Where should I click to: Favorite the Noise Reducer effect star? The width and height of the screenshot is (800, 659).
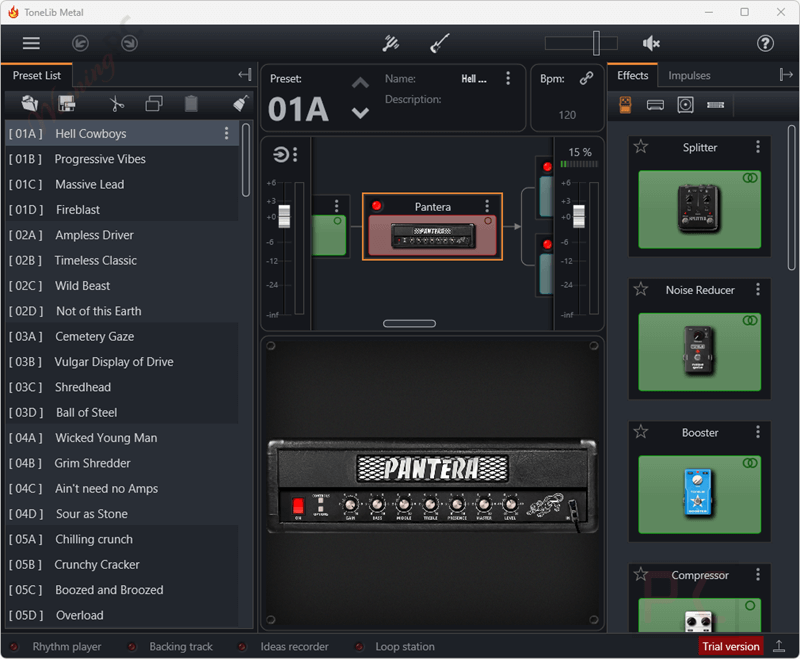[x=641, y=290]
